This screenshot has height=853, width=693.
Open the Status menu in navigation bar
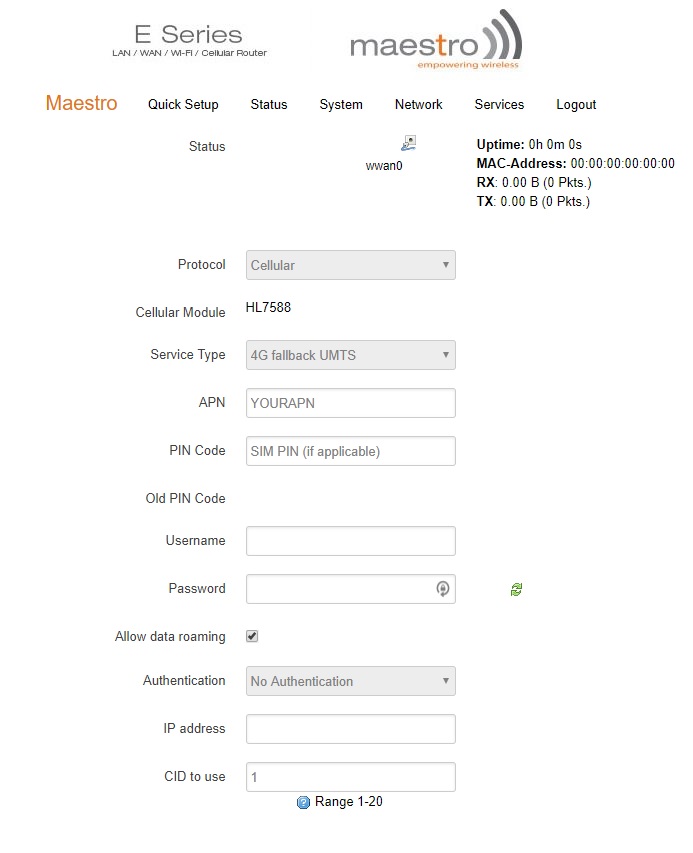[x=269, y=104]
